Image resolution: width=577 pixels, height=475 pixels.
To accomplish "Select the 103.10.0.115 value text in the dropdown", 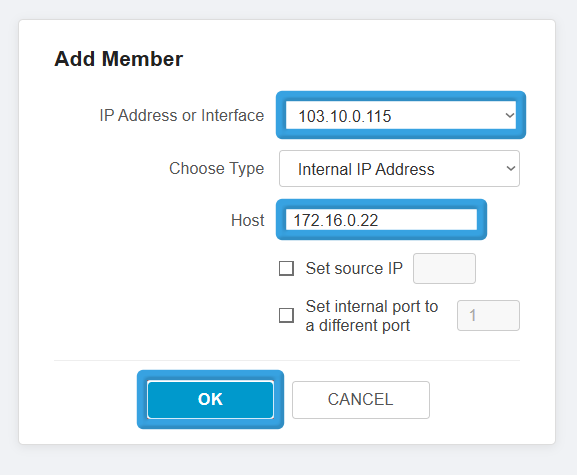I will click(x=344, y=116).
